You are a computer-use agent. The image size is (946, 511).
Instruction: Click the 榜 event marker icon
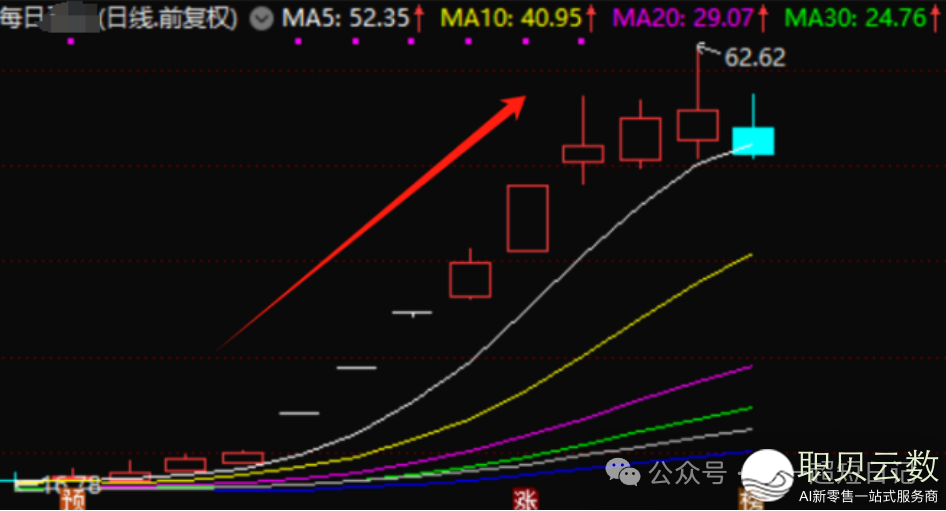coord(748,499)
